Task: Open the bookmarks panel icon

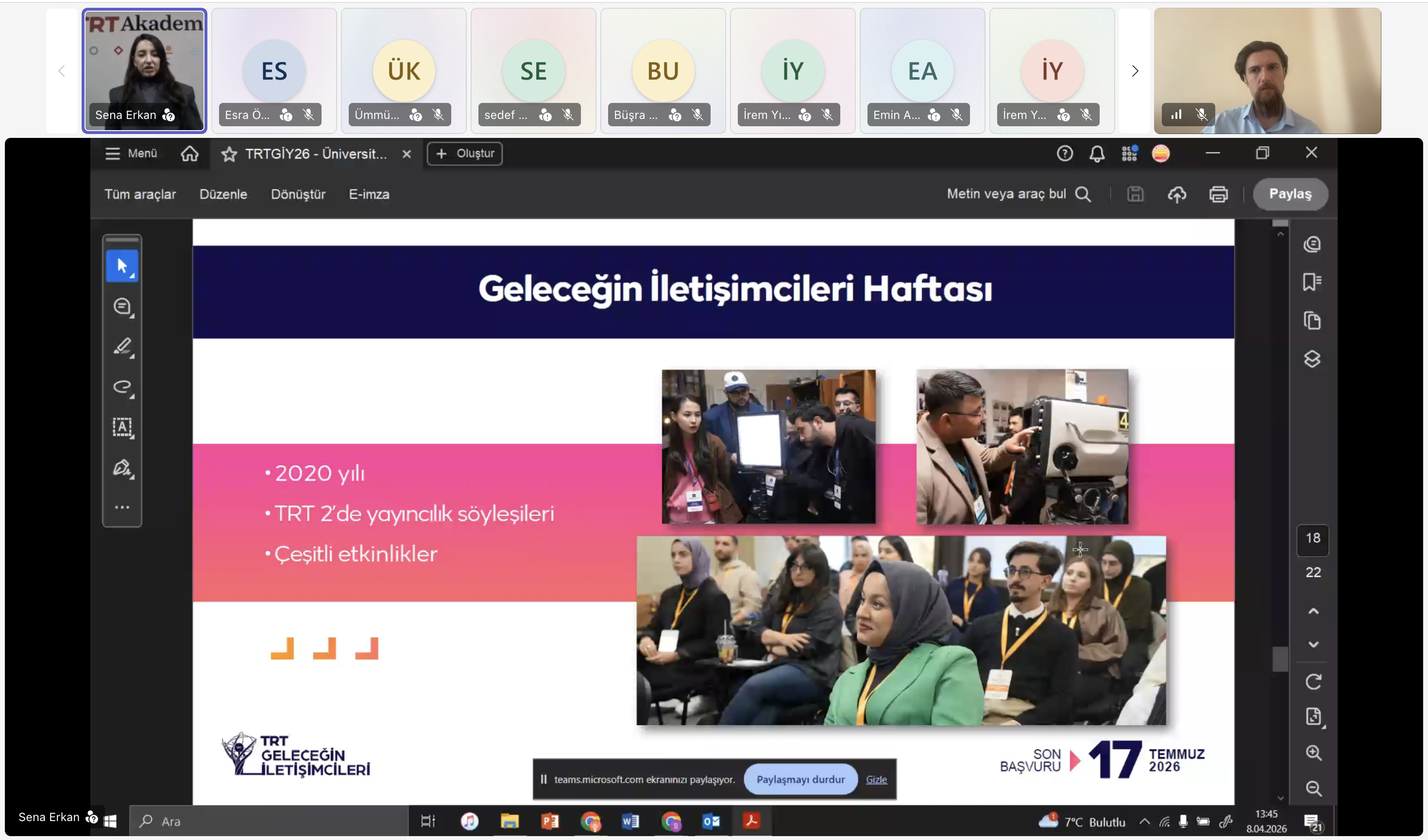Action: [x=1312, y=282]
